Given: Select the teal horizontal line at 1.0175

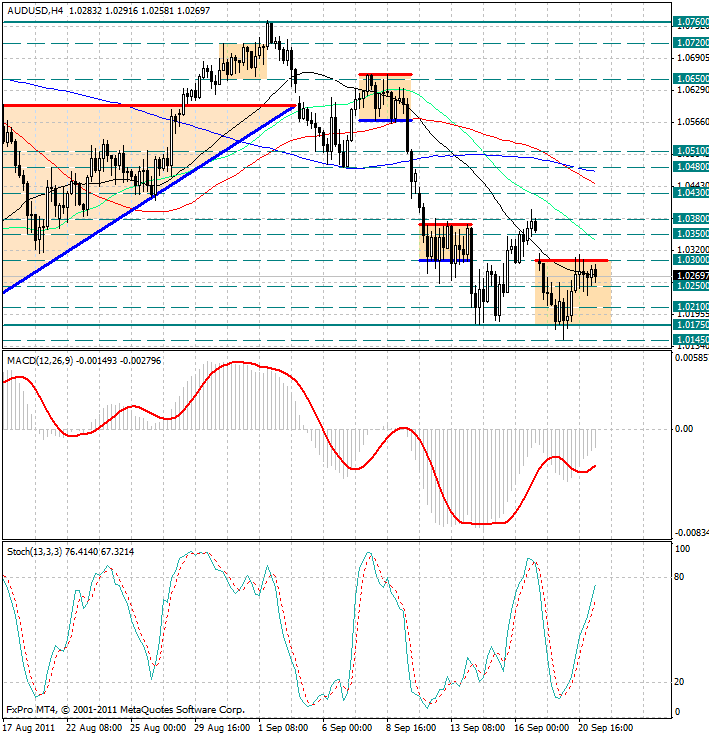Looking at the screenshot, I should [337, 324].
